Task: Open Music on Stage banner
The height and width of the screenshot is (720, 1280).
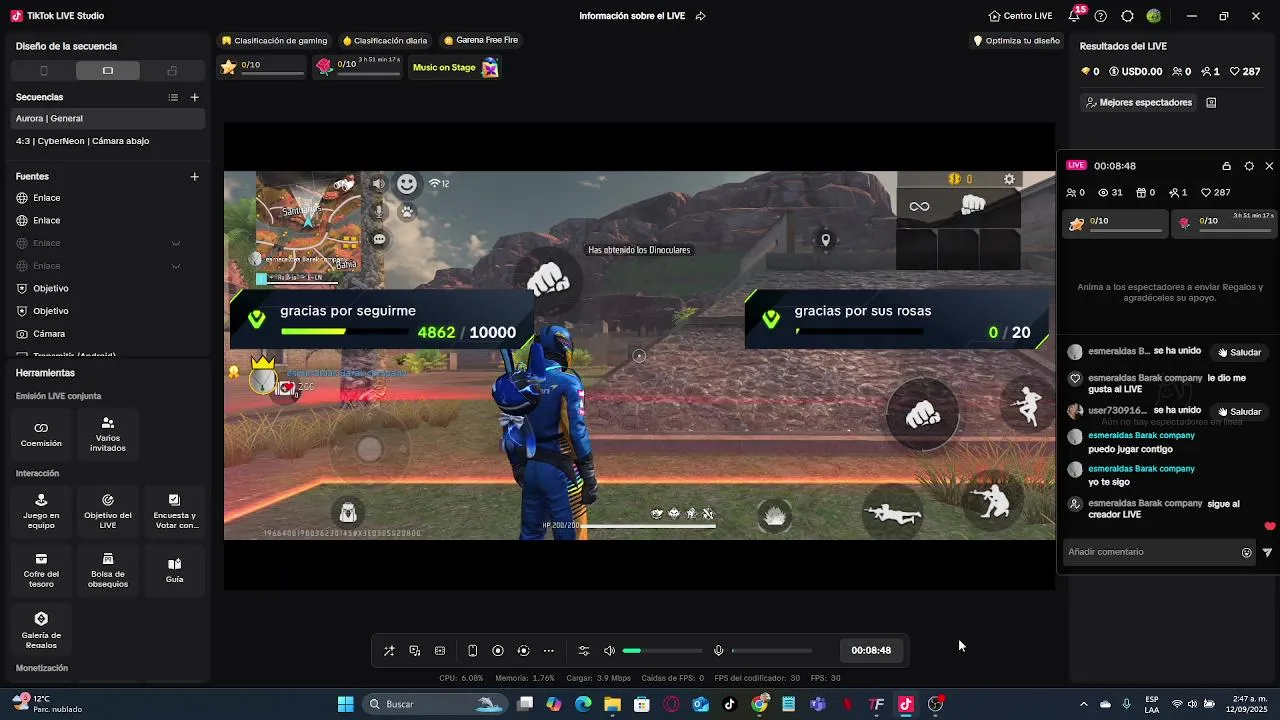Action: [x=455, y=67]
